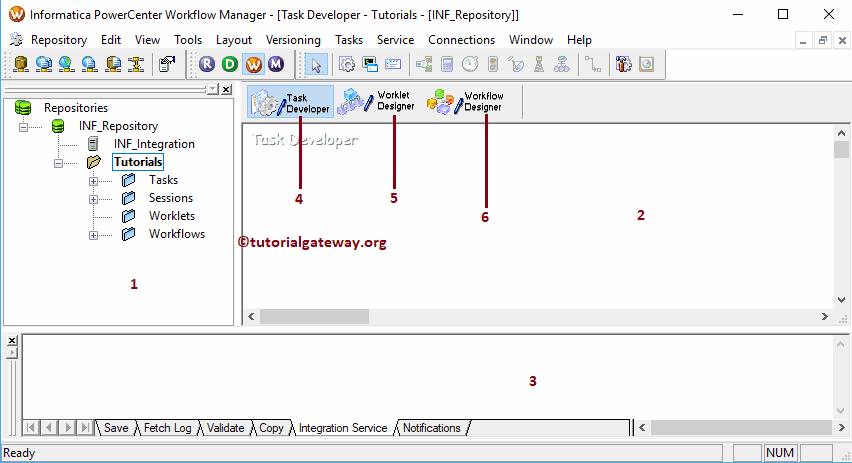Select the orange W Workflow Manager icon
The width and height of the screenshot is (852, 463).
pyautogui.click(x=253, y=64)
